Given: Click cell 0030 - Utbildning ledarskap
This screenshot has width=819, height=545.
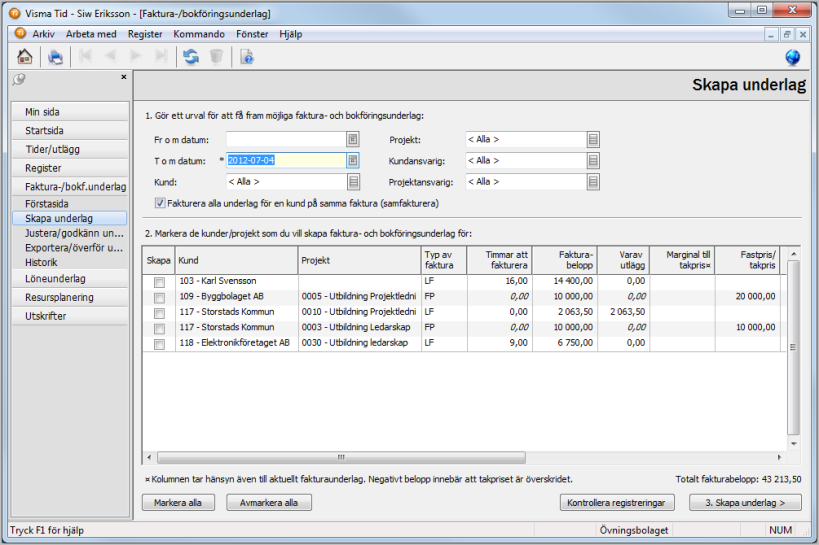Looking at the screenshot, I should pos(360,343).
